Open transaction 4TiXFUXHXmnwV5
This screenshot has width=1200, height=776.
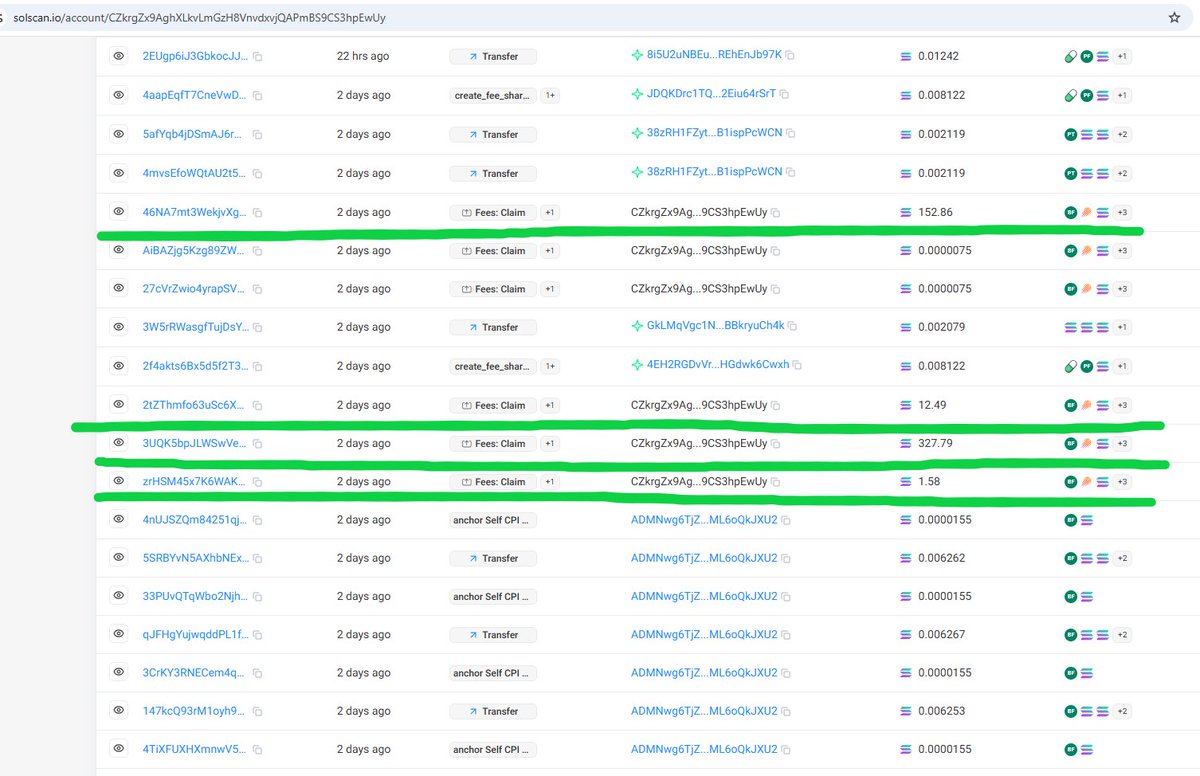[193, 749]
